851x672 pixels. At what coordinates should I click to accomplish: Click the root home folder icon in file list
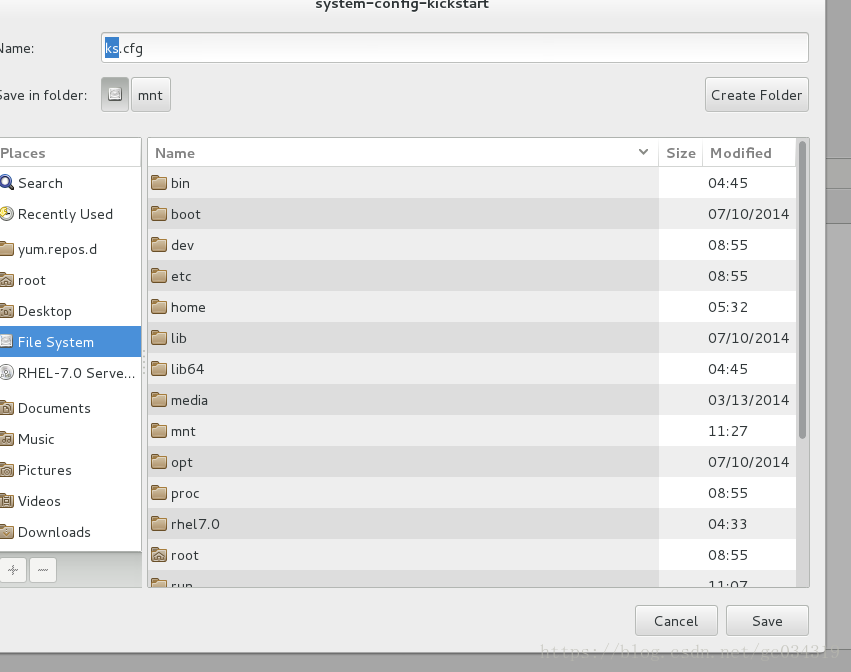click(159, 555)
